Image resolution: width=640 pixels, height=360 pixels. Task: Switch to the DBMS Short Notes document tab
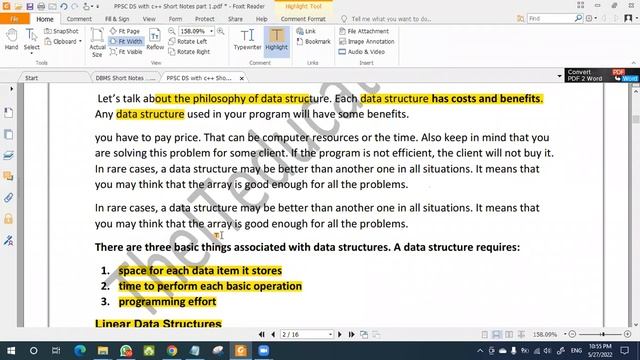click(x=125, y=78)
